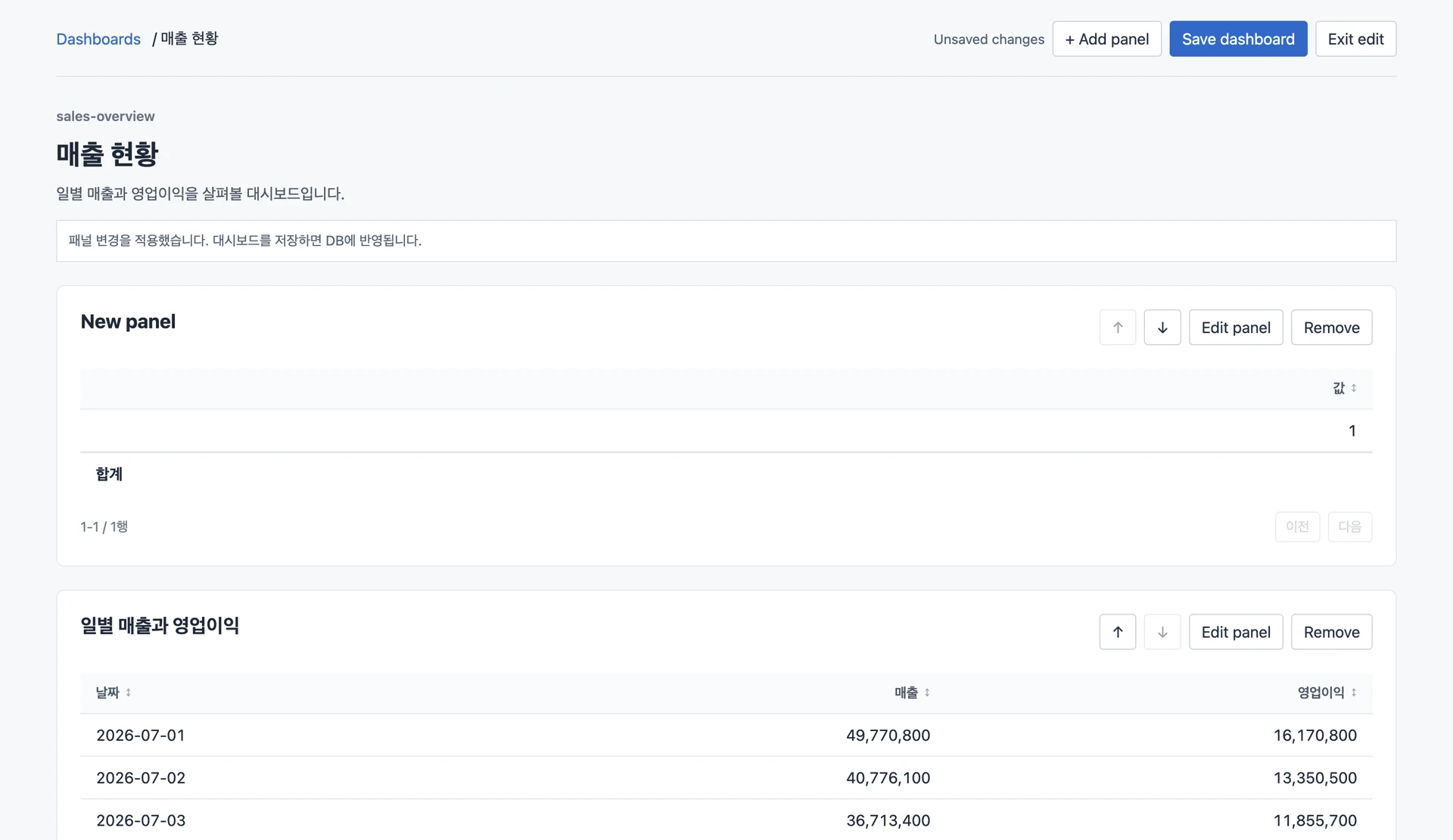Click the 13,350,500 영업이익 value
This screenshot has width=1453, height=840.
point(1315,778)
